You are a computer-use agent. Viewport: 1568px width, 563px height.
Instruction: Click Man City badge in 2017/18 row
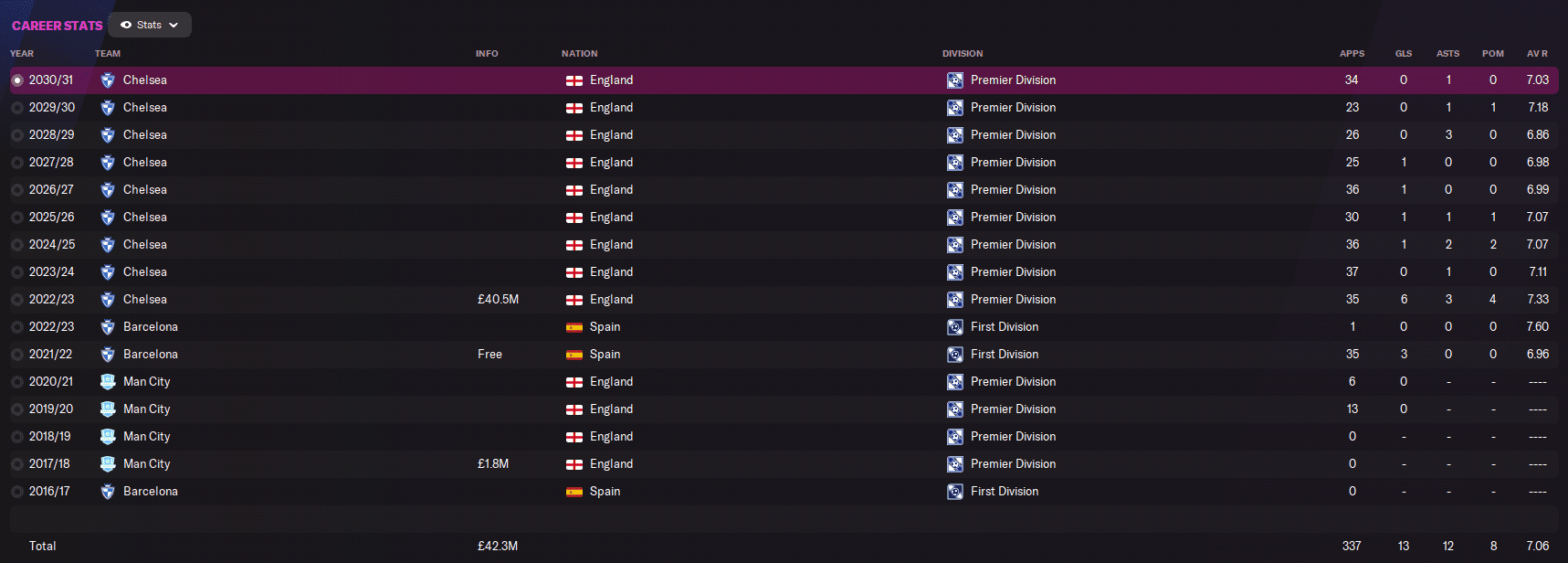pos(108,464)
